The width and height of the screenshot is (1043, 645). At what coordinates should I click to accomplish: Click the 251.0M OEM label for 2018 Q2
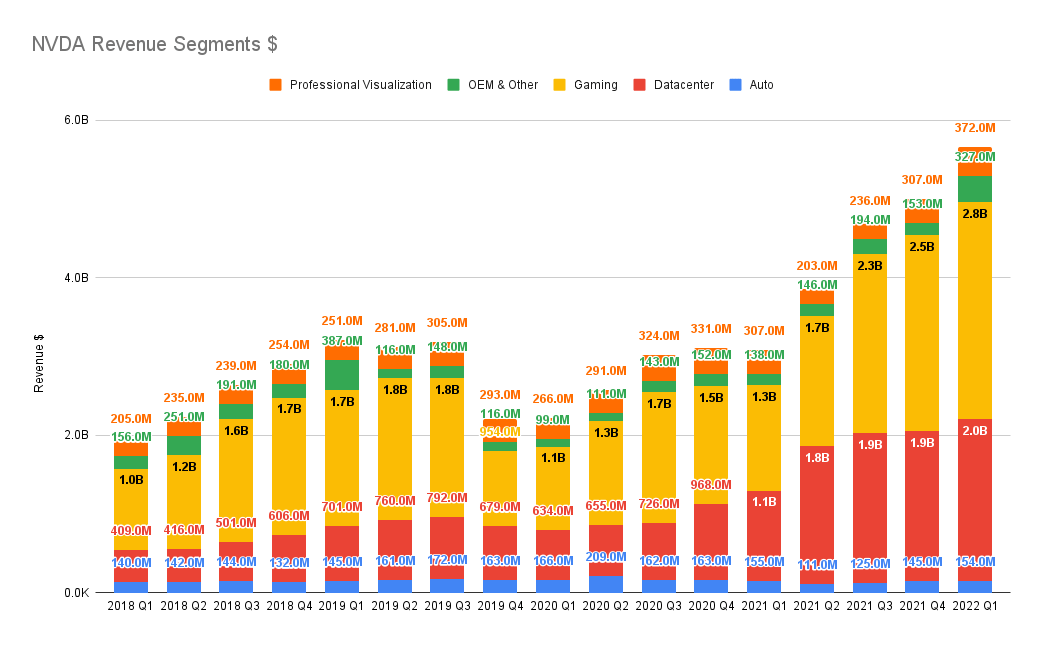click(x=184, y=417)
